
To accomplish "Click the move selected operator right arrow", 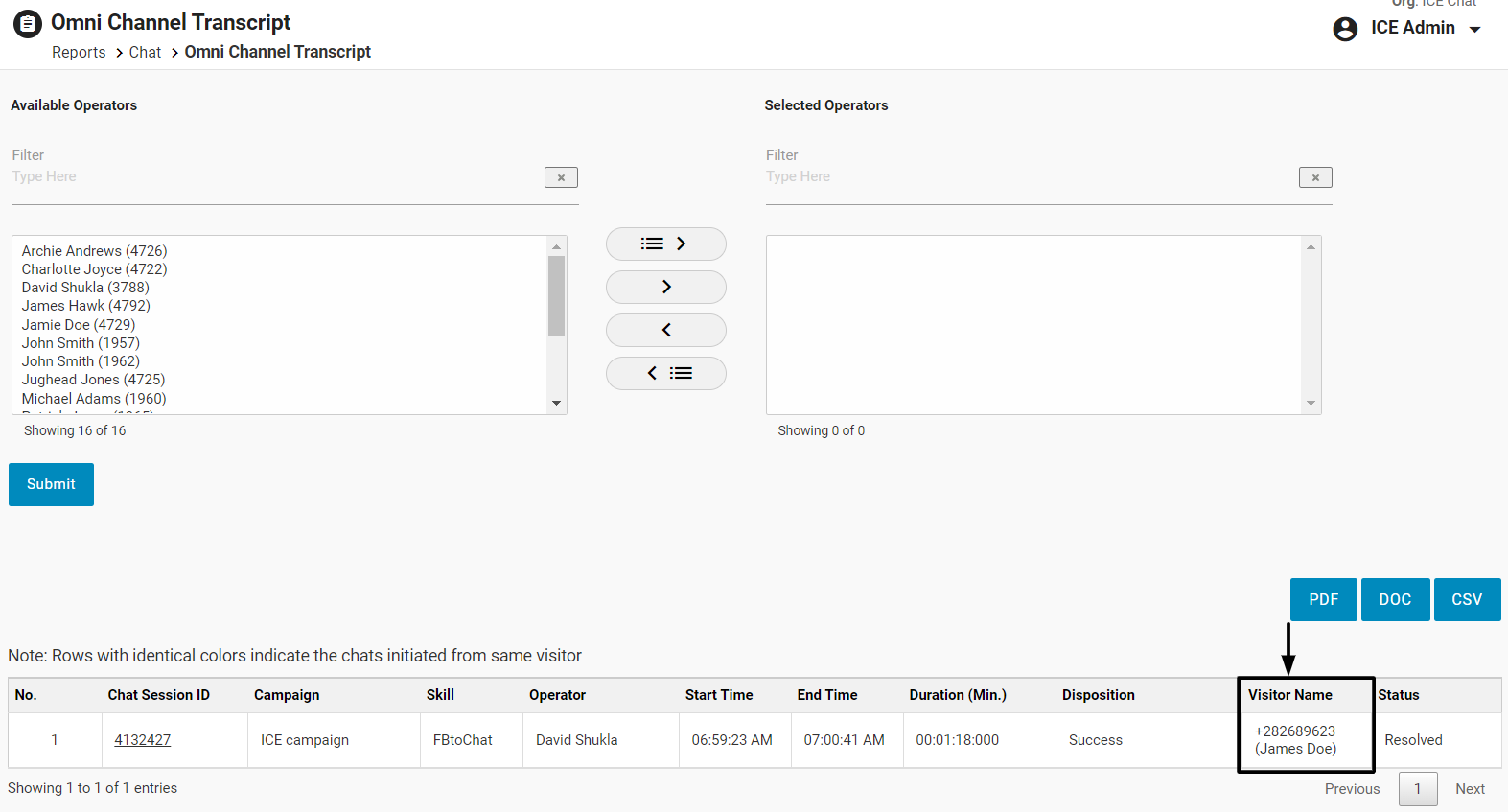I will (x=665, y=287).
